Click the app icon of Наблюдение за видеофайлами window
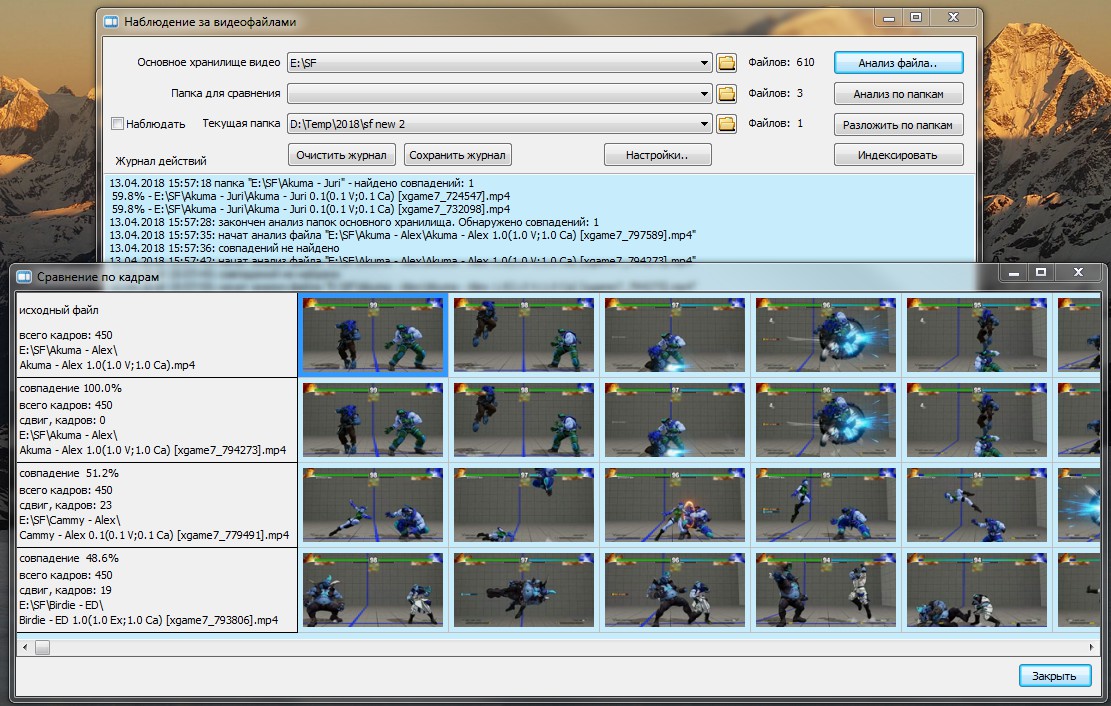Image resolution: width=1111 pixels, height=706 pixels. [111, 21]
